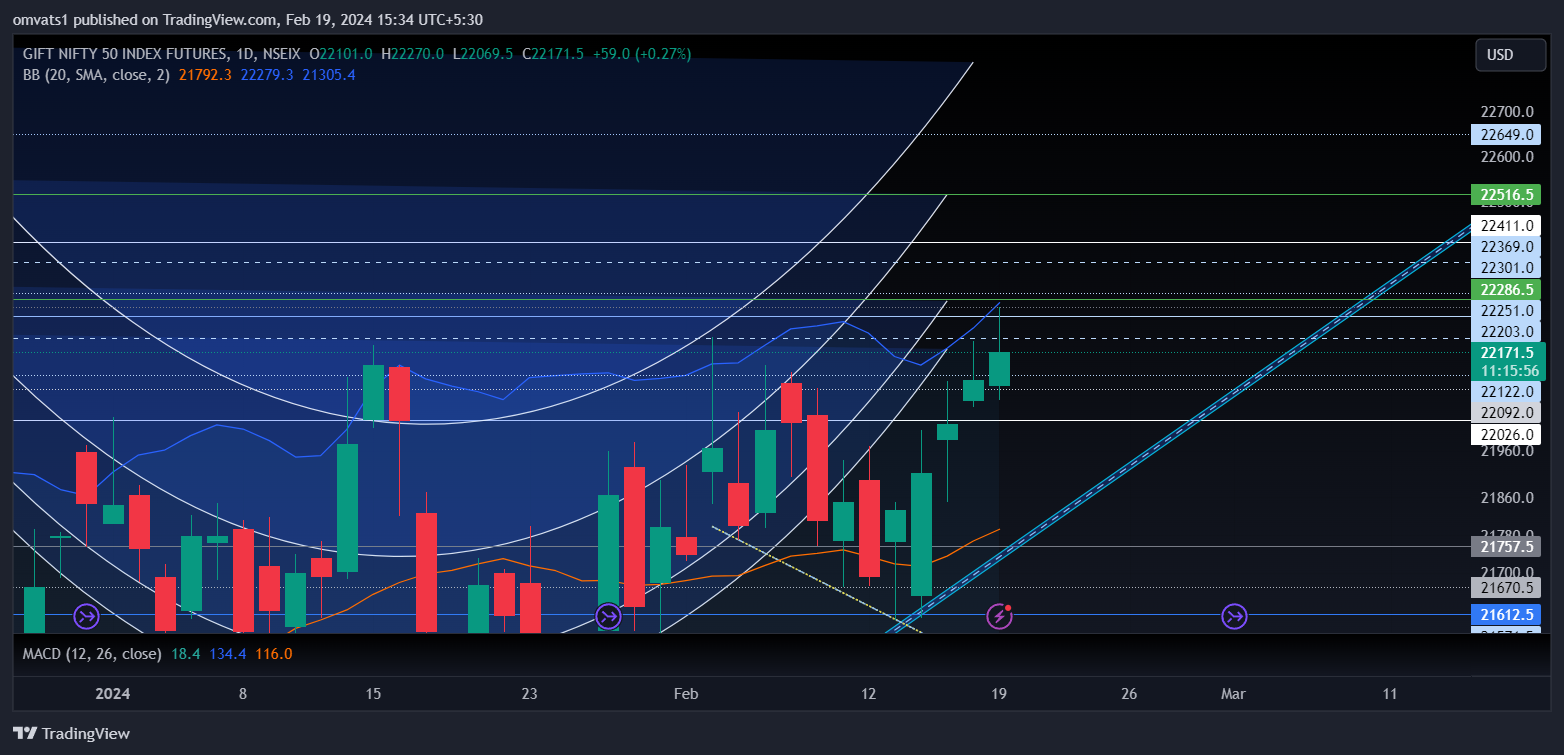The height and width of the screenshot is (755, 1564).
Task: Click the white 22026.0 price label
Action: (1507, 434)
